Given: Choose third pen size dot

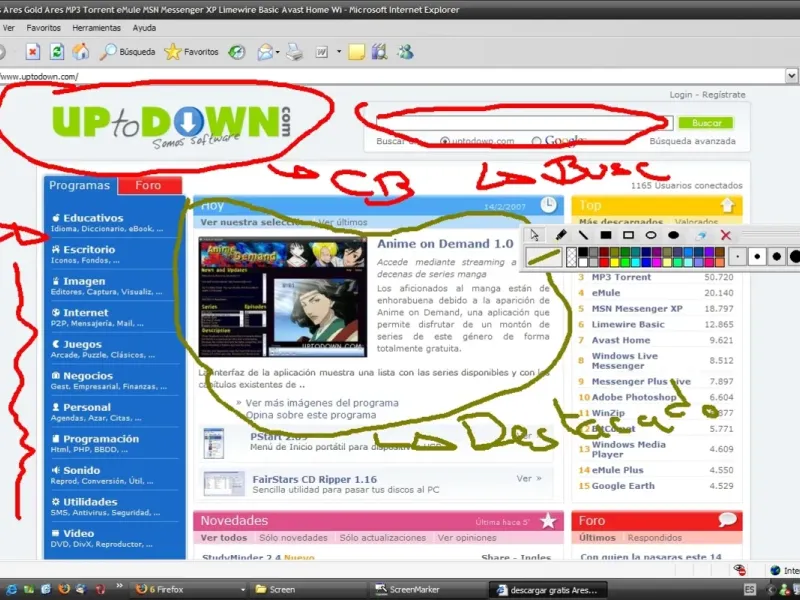Looking at the screenshot, I should tap(777, 257).
